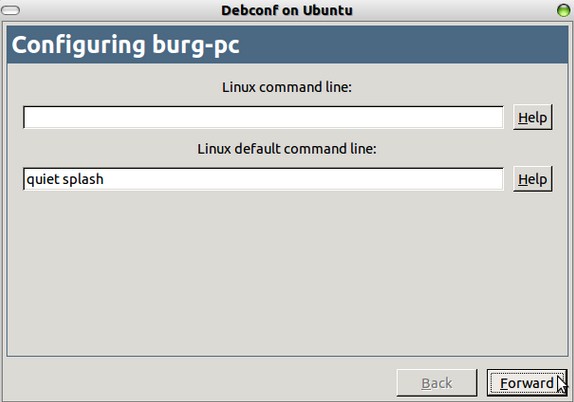Proceed with the Forward button
The height and width of the screenshot is (402, 574).
coord(527,383)
